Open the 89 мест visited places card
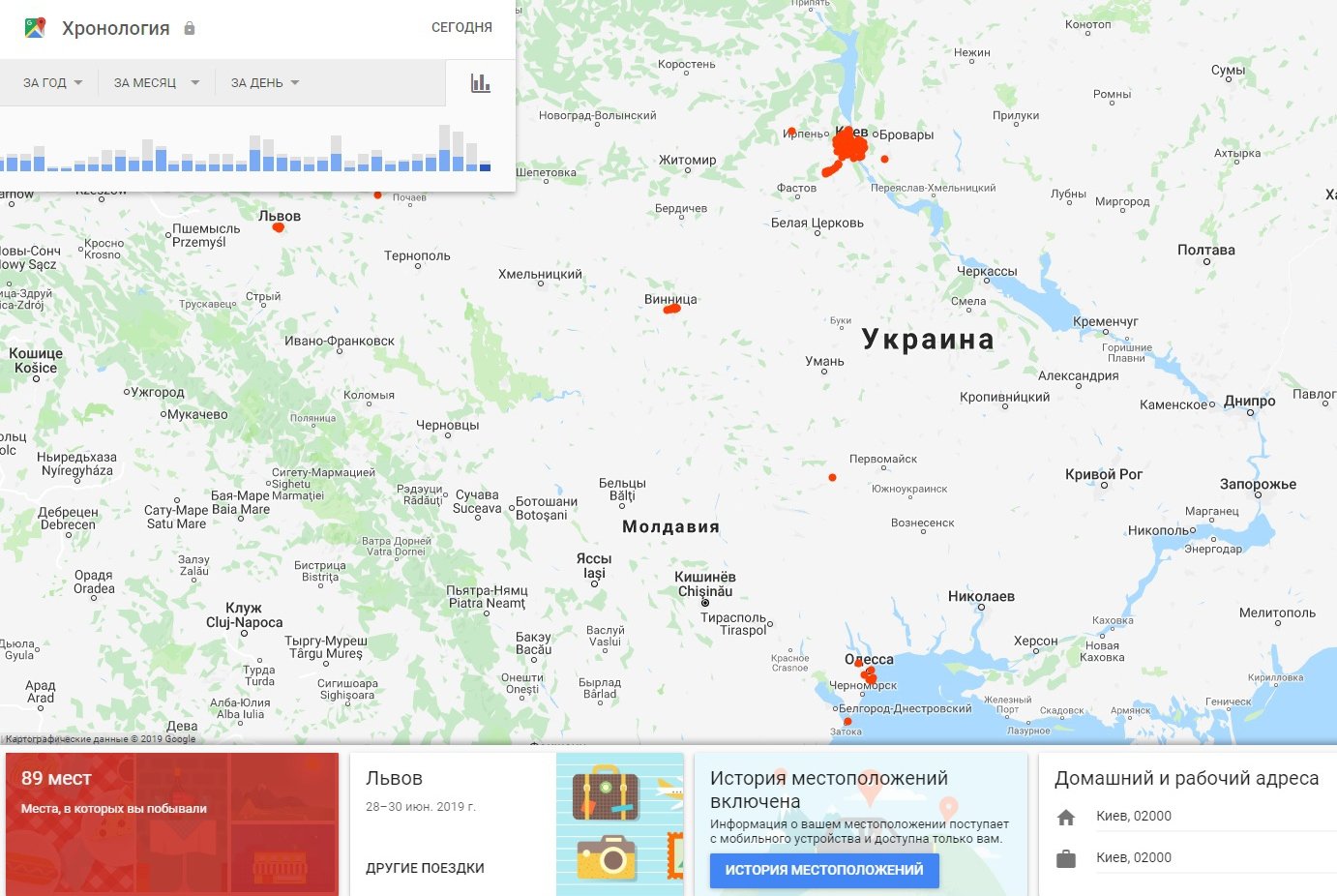The width and height of the screenshot is (1337, 896). [x=172, y=823]
